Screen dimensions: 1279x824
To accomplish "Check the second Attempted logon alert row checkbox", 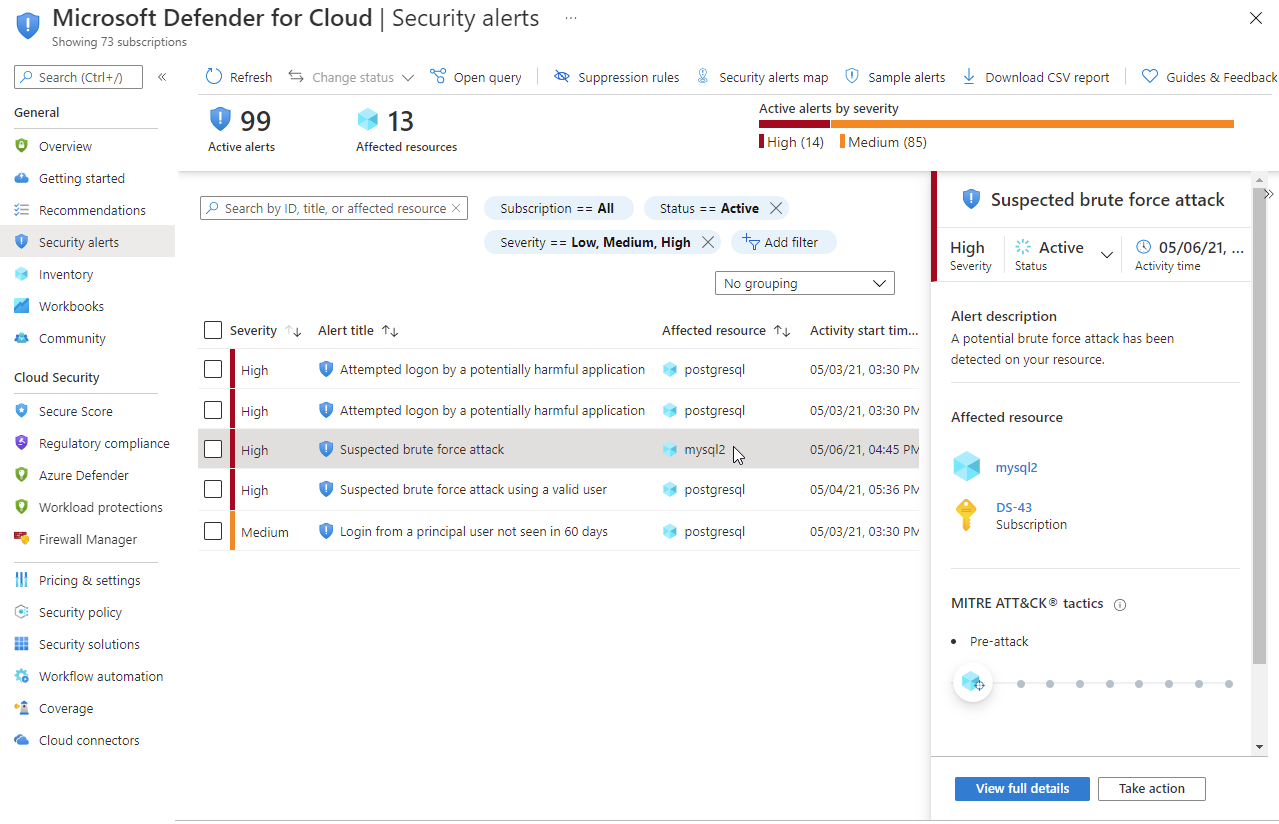I will point(213,410).
